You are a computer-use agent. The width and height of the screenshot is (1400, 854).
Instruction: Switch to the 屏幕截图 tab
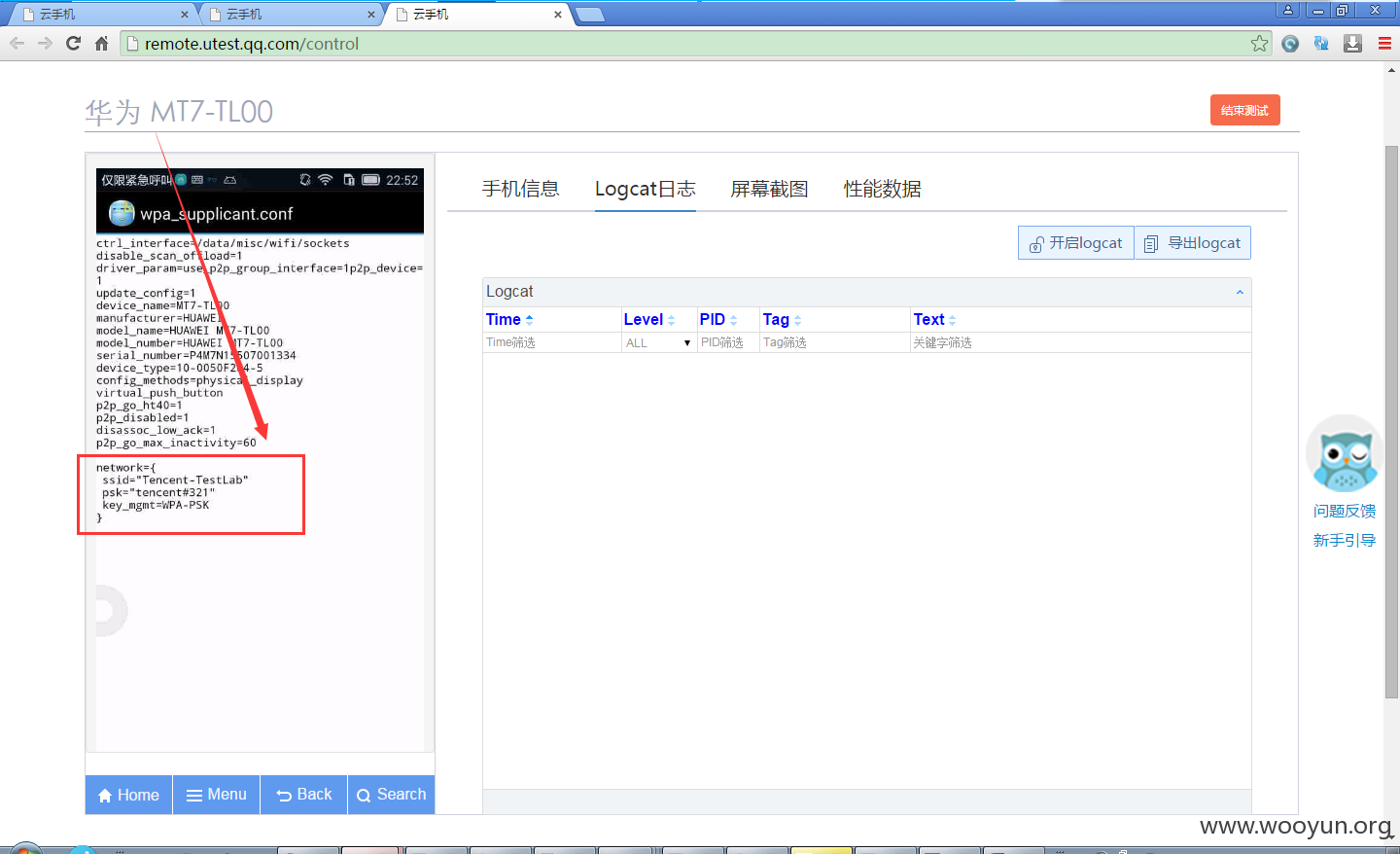point(770,189)
